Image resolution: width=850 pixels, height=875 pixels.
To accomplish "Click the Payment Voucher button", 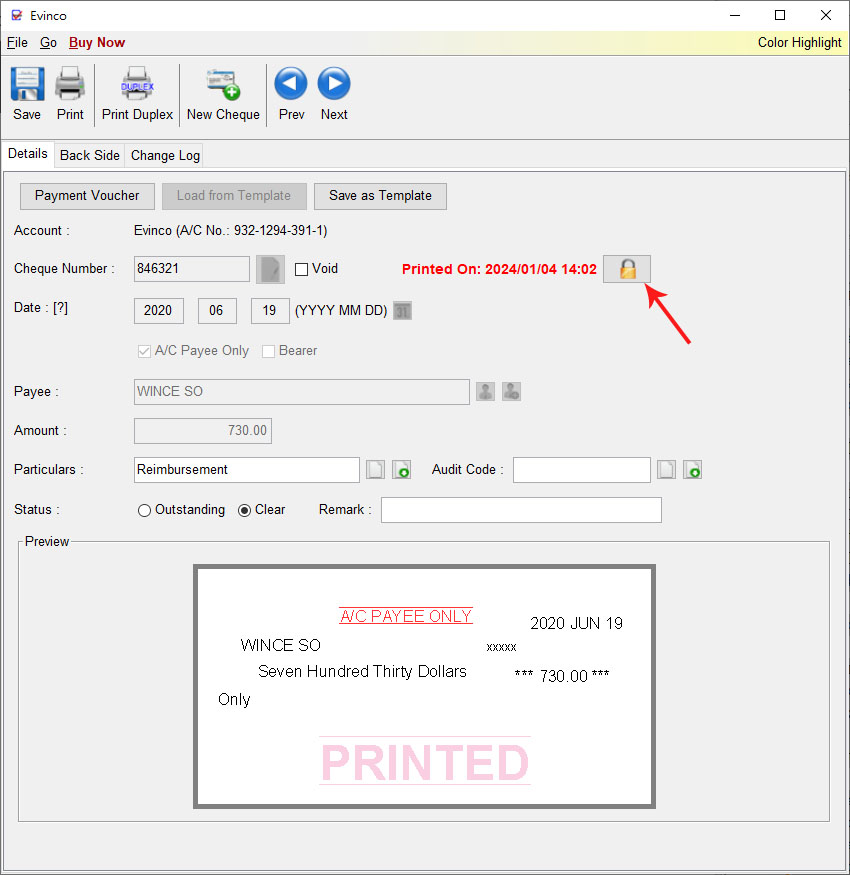I will tap(88, 196).
